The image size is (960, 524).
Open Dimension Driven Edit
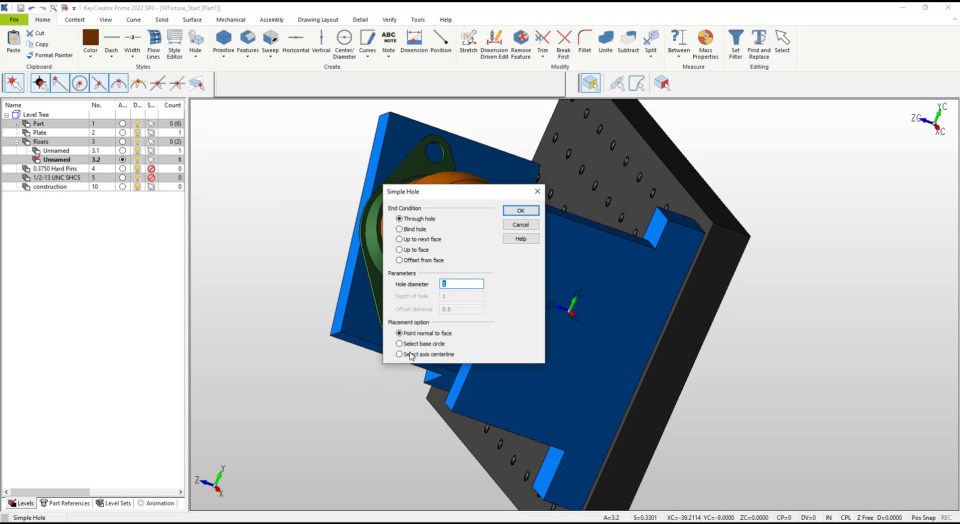coord(494,44)
